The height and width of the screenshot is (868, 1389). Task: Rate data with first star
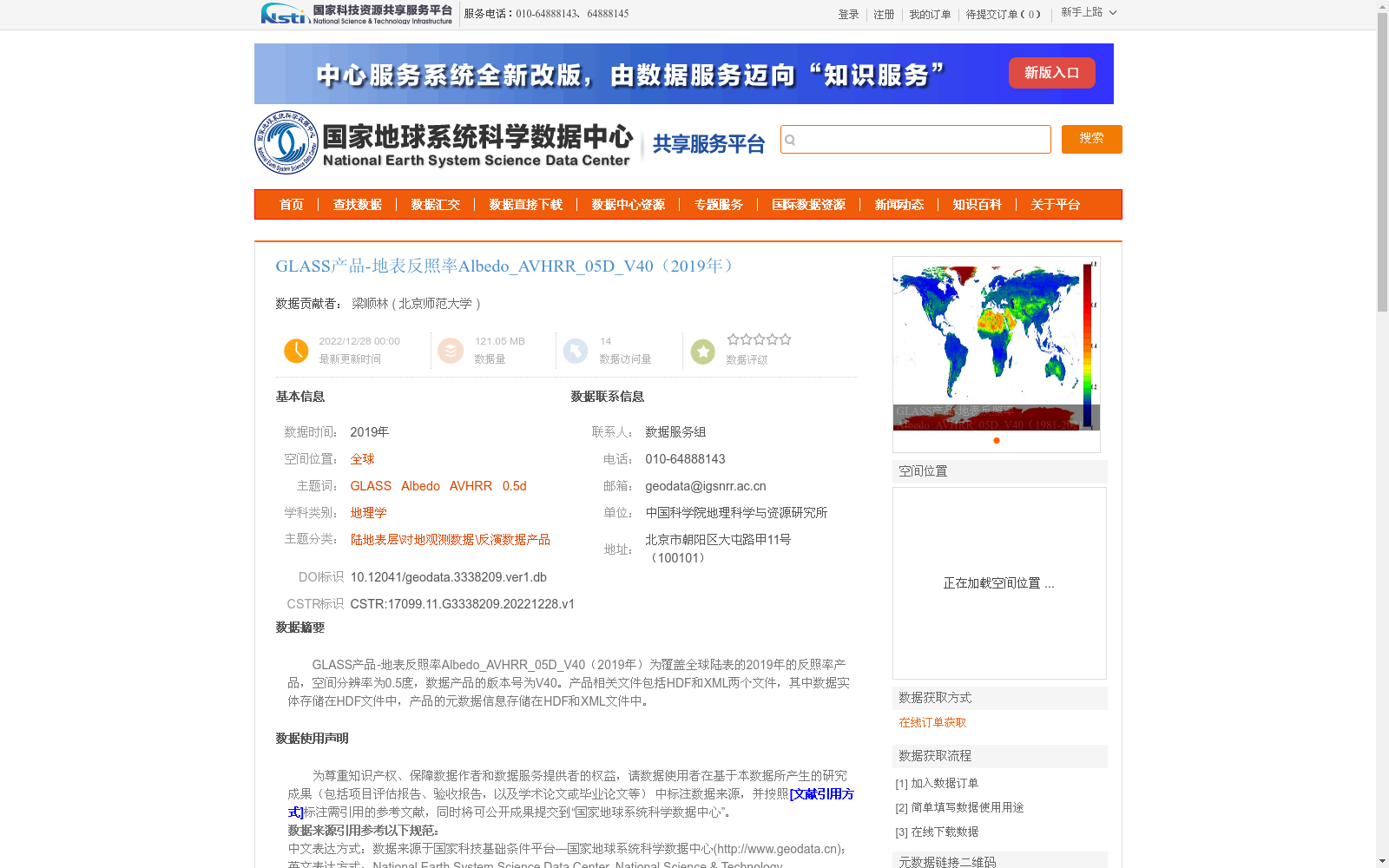coord(734,339)
